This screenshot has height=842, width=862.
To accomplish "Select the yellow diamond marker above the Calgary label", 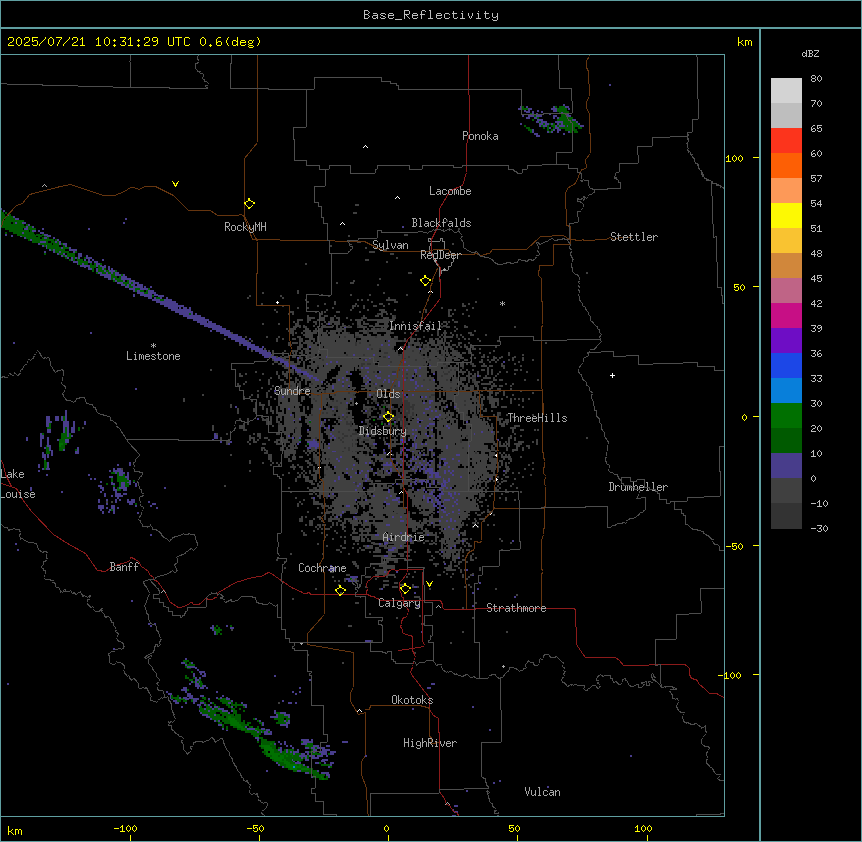I will click(x=405, y=589).
